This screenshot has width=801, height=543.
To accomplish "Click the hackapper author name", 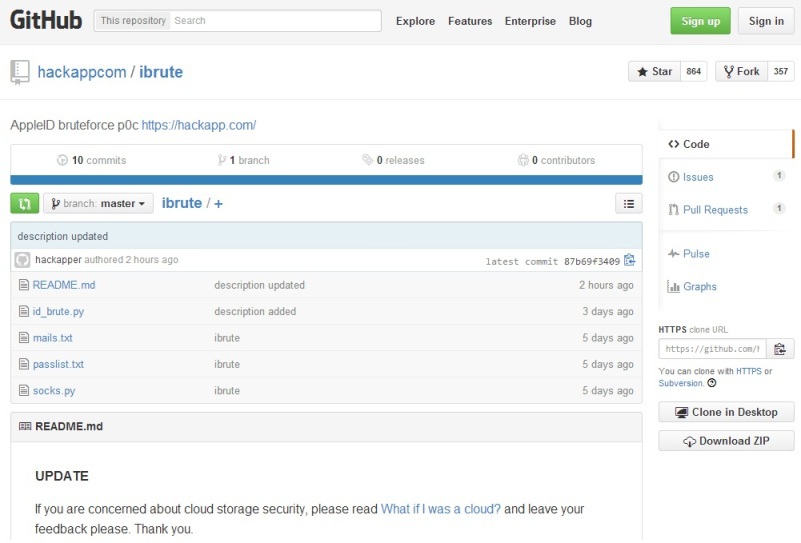I will pos(58,259).
